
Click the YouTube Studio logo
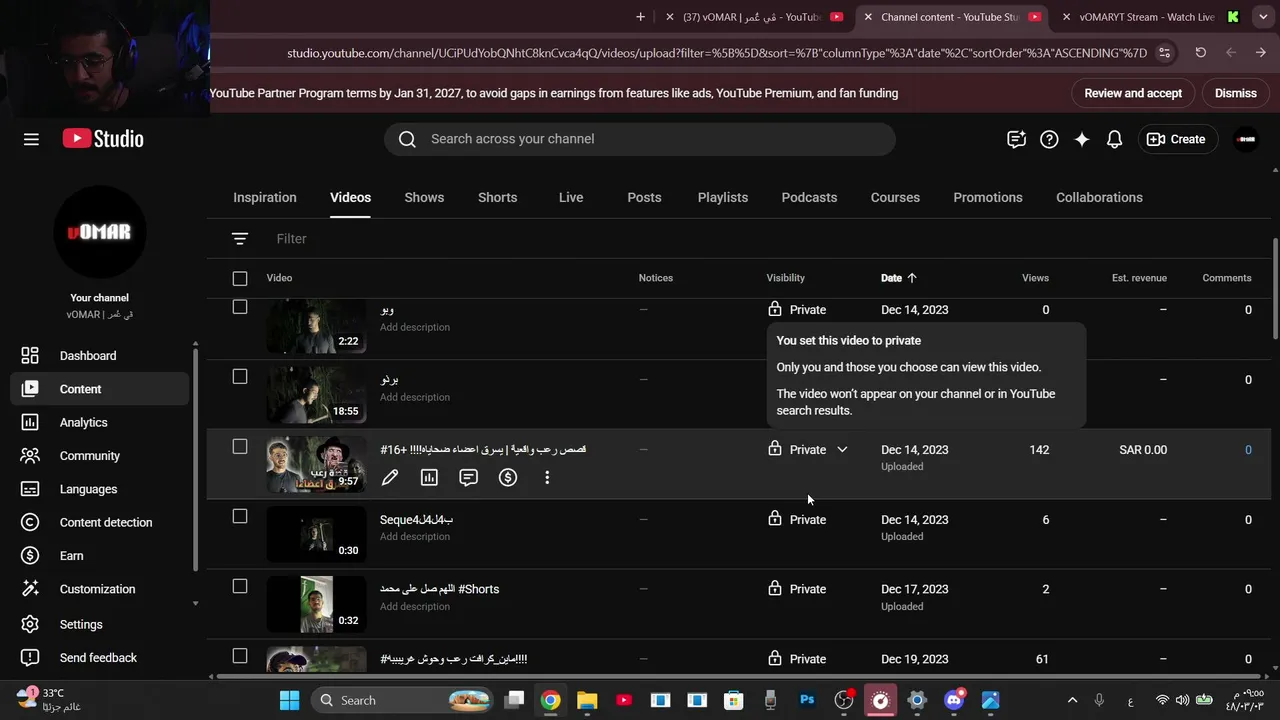coord(103,139)
